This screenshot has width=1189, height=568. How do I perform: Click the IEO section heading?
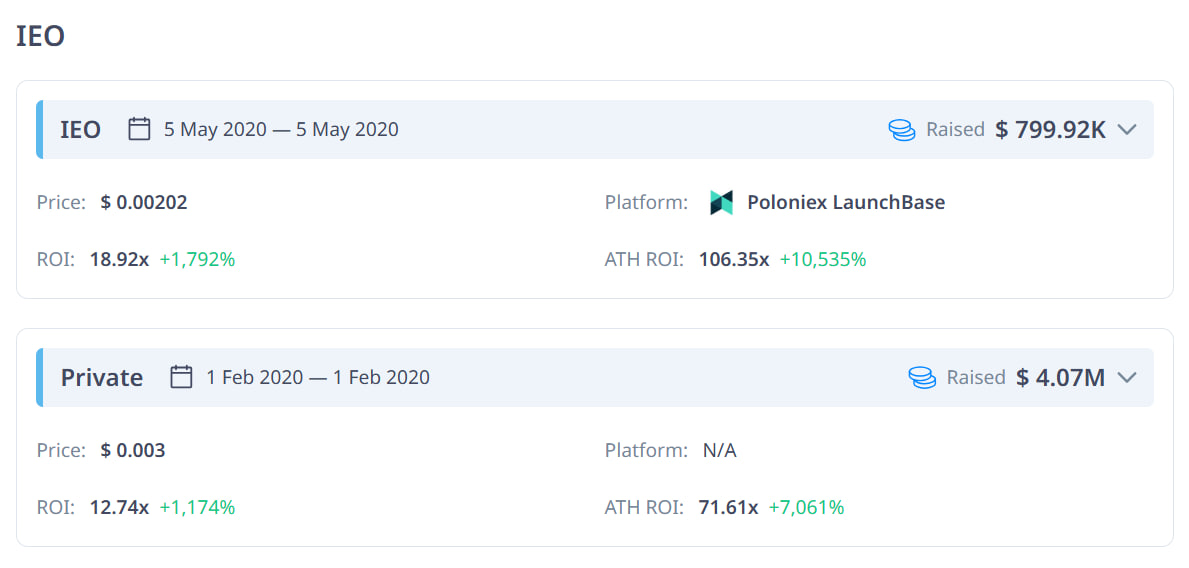tap(41, 36)
